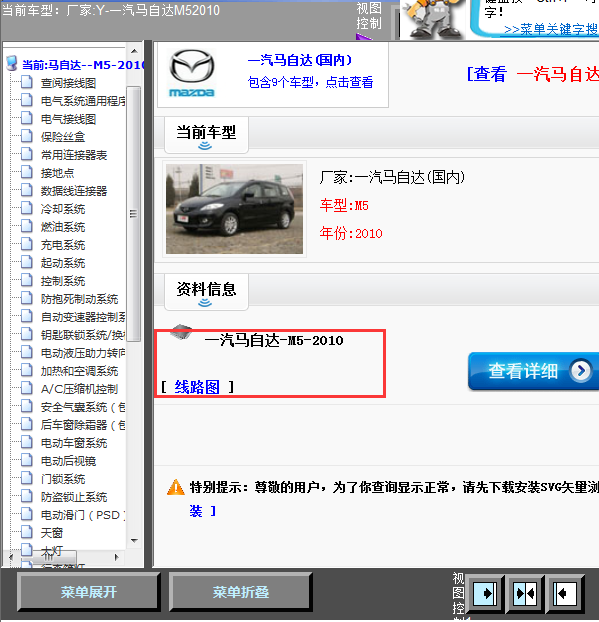
Task: Click the document icon beside 充电系统
Action: pyautogui.click(x=27, y=244)
